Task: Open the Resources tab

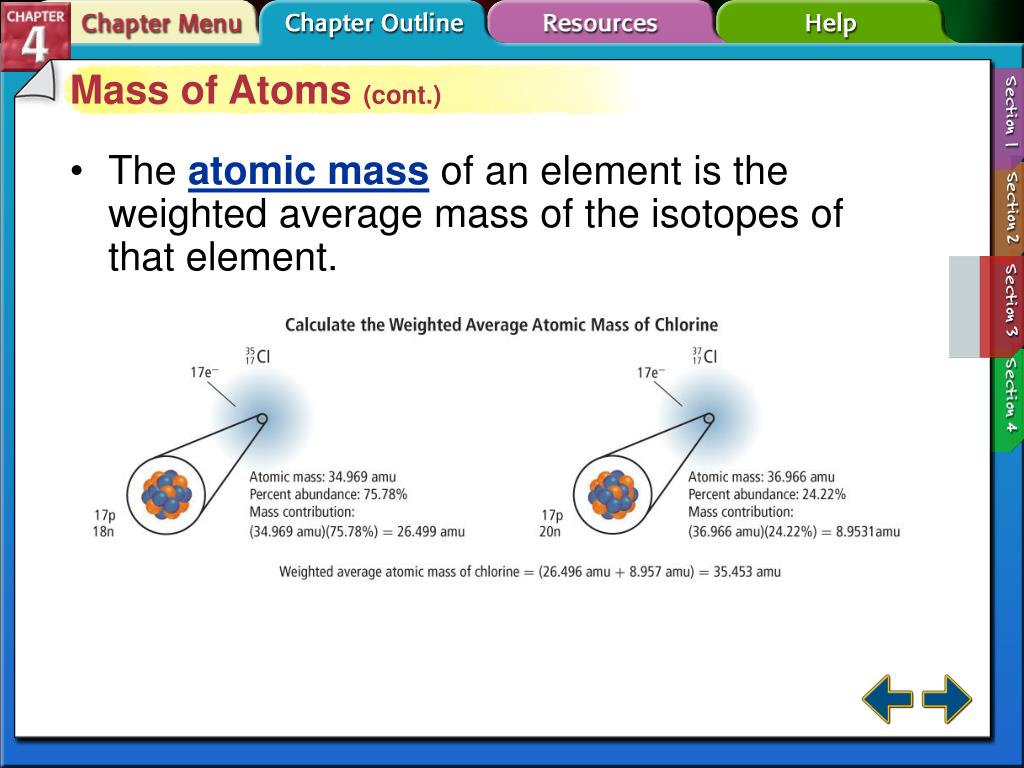Action: tap(600, 23)
